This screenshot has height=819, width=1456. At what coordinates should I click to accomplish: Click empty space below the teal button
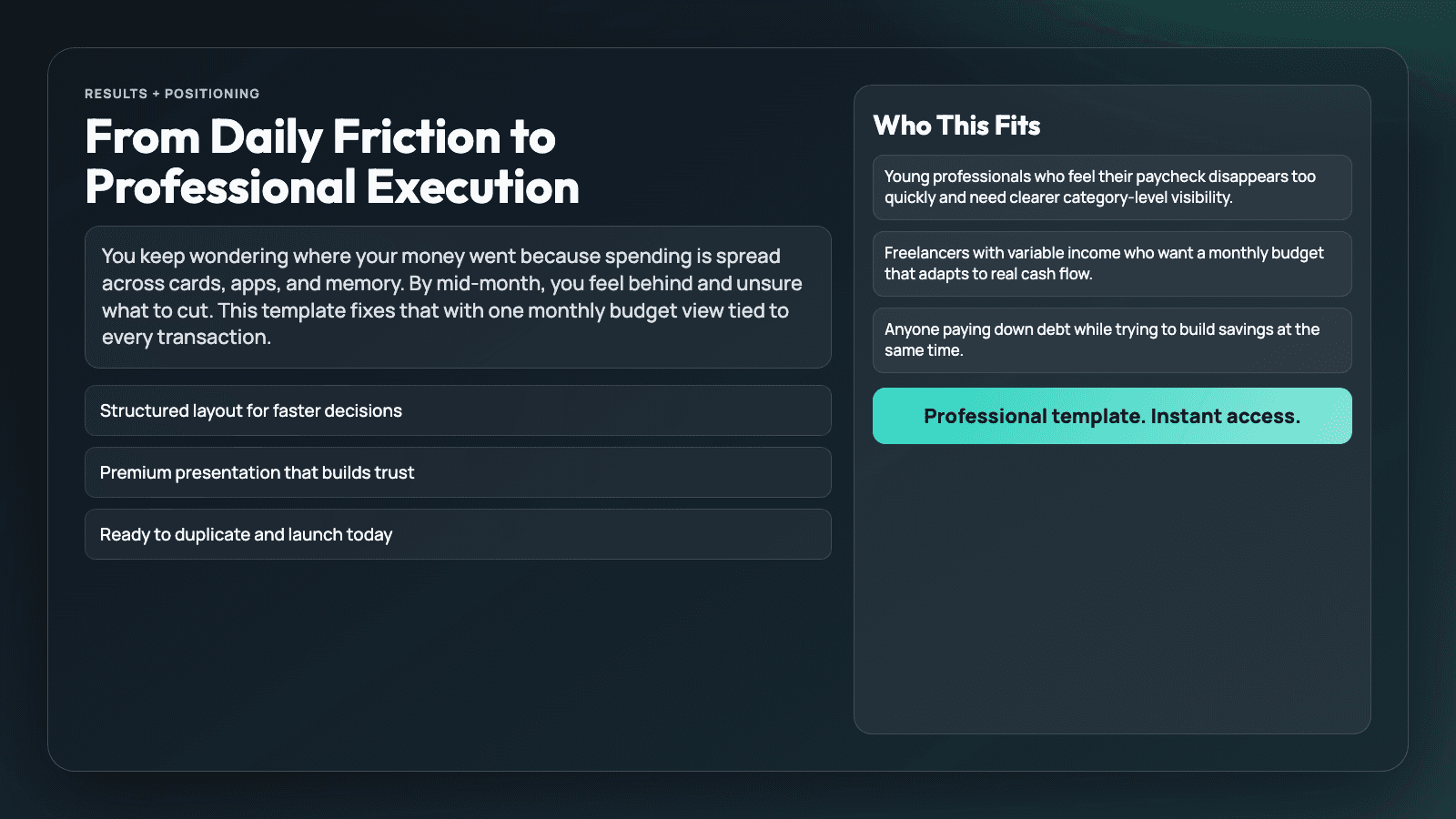click(x=1111, y=591)
